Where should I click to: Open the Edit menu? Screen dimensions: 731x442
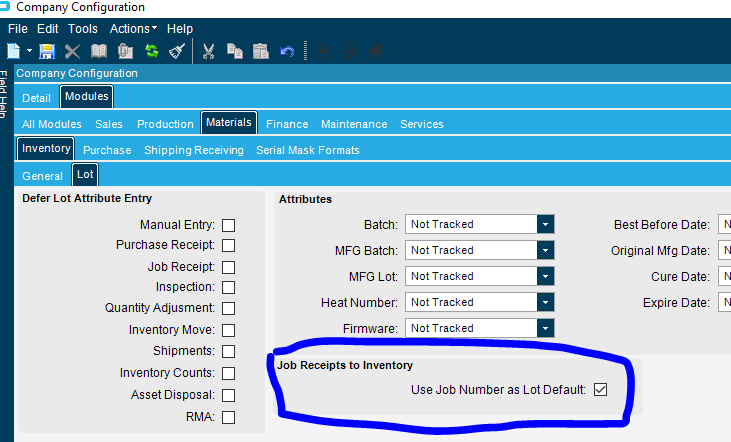pos(48,29)
